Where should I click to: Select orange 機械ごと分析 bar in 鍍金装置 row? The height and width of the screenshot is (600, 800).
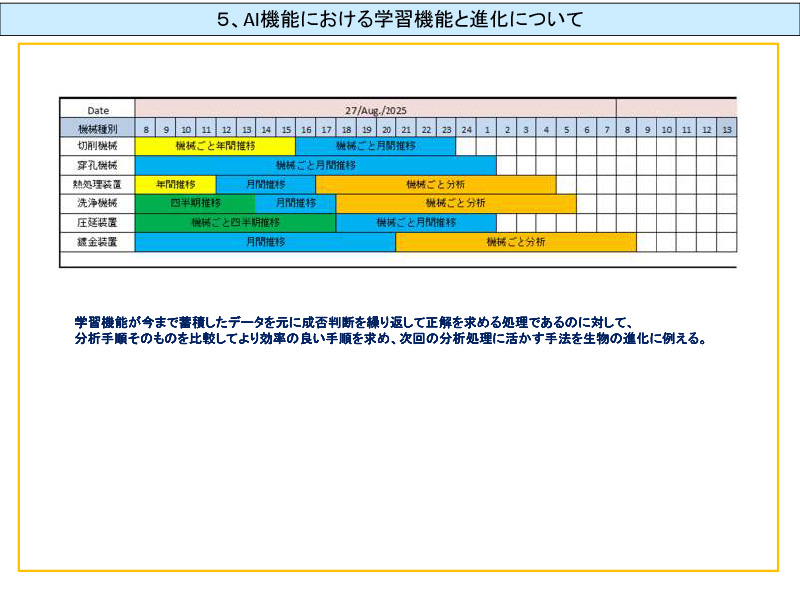click(516, 242)
